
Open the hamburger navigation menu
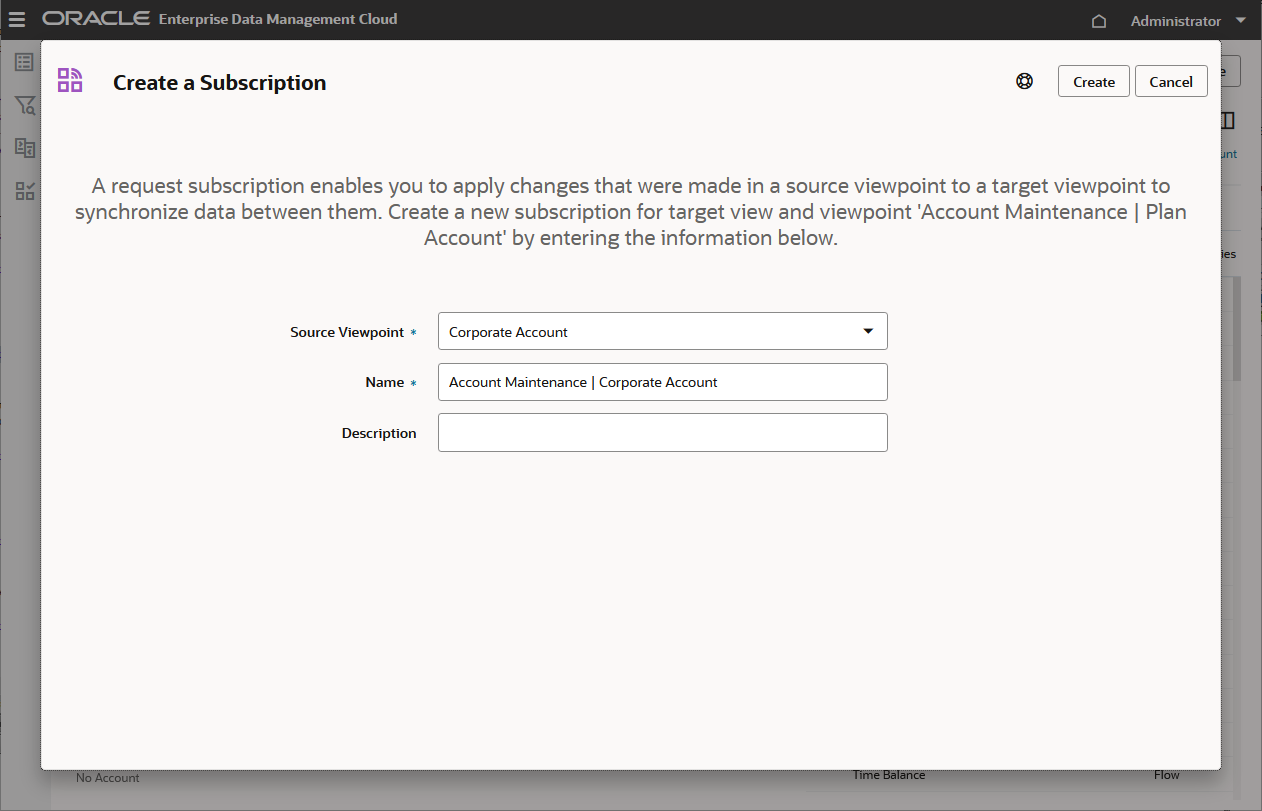click(17, 20)
